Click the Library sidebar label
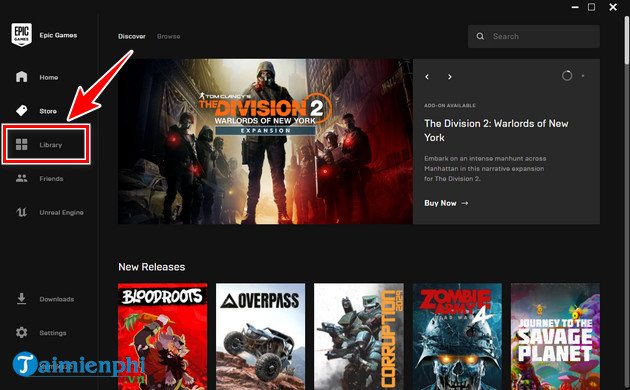This screenshot has width=630, height=390. point(51,145)
